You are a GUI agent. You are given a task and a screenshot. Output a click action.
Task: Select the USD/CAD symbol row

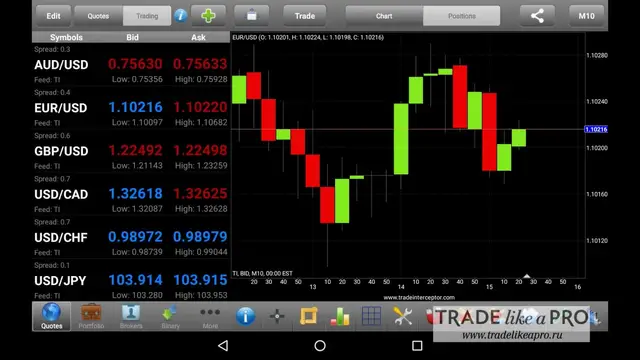(x=131, y=194)
